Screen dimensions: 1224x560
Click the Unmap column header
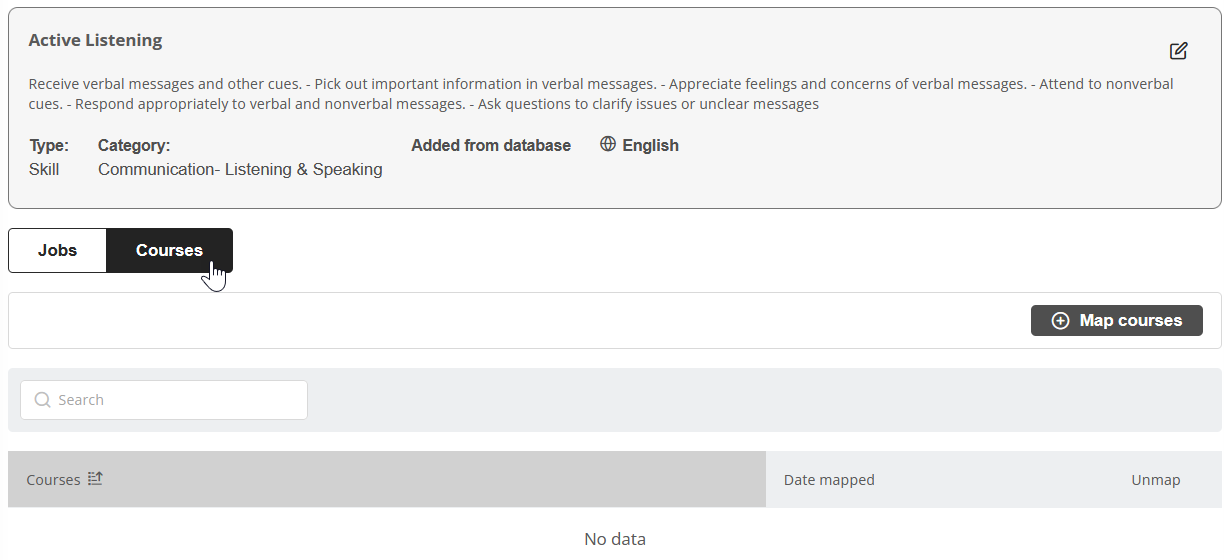coord(1155,480)
